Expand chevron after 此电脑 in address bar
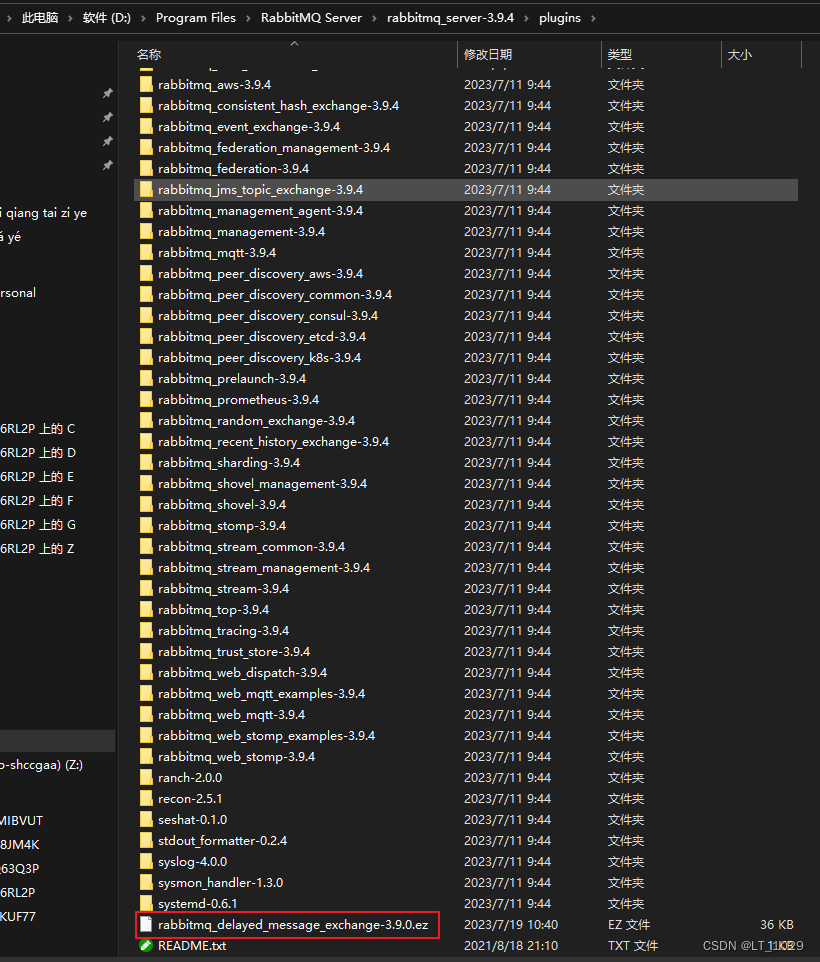The height and width of the screenshot is (962, 820). tap(70, 18)
